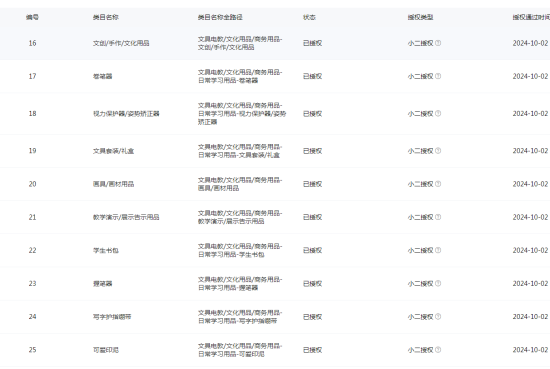Click the question-mark icon in row 20

point(438,184)
